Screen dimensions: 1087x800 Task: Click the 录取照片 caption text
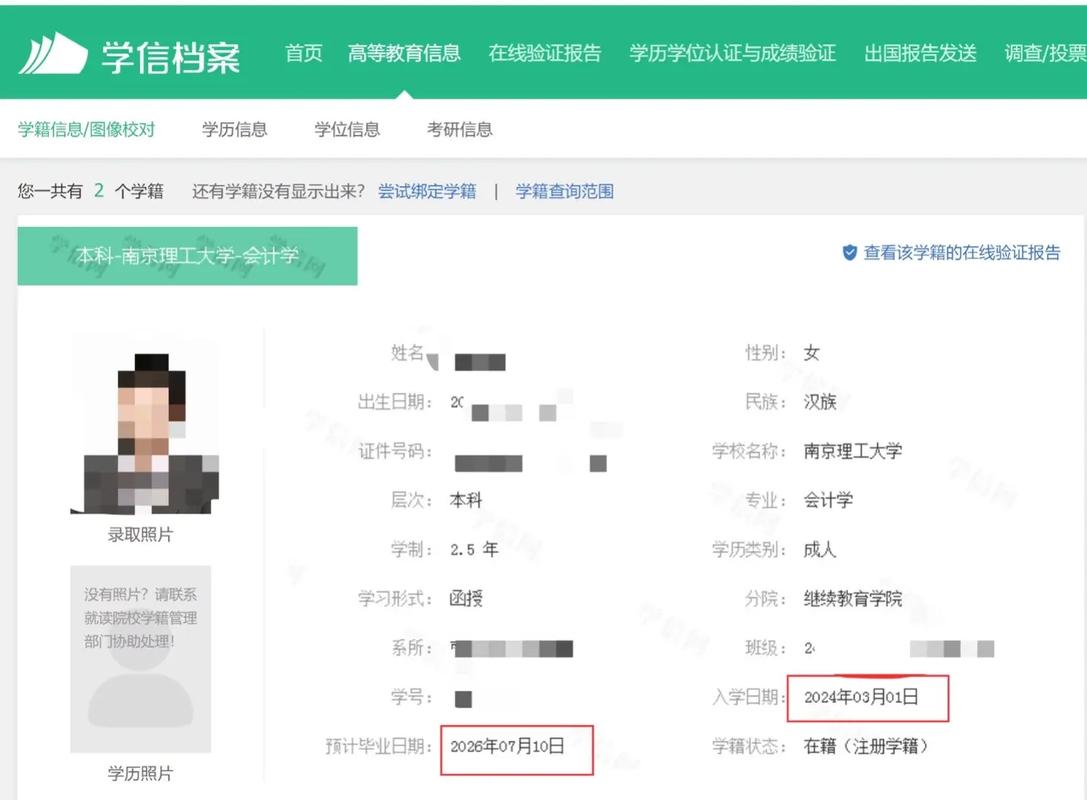point(140,534)
